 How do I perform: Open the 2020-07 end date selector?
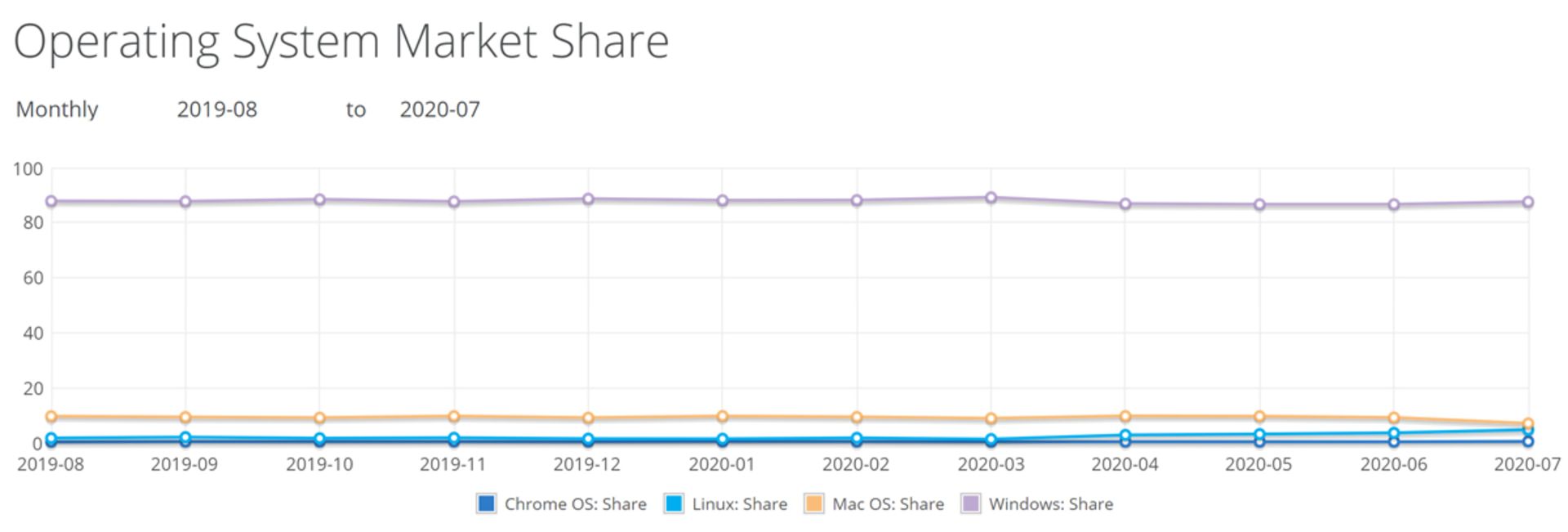(x=440, y=110)
